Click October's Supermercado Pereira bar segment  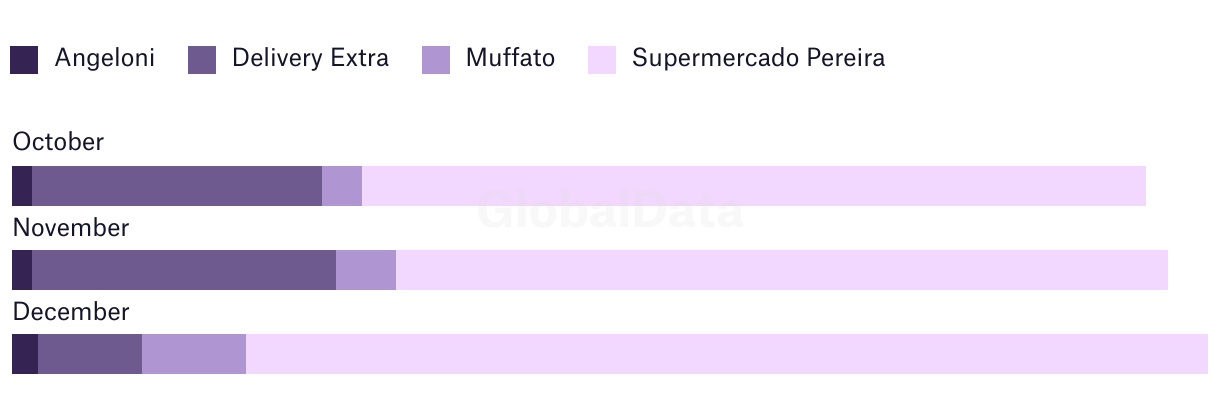(x=754, y=186)
